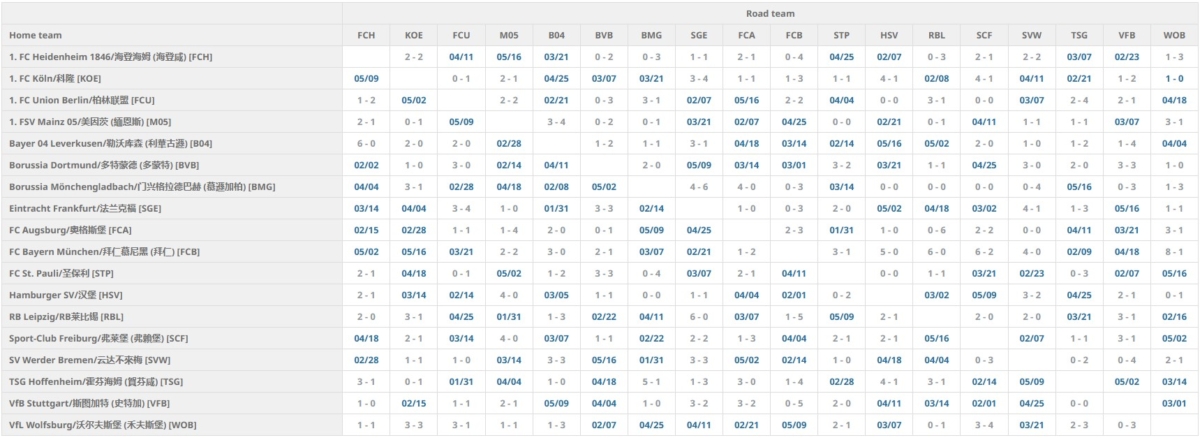Open RB Leipzig's 02/16 fixture against WOB
The width and height of the screenshot is (1200, 438).
click(1174, 317)
